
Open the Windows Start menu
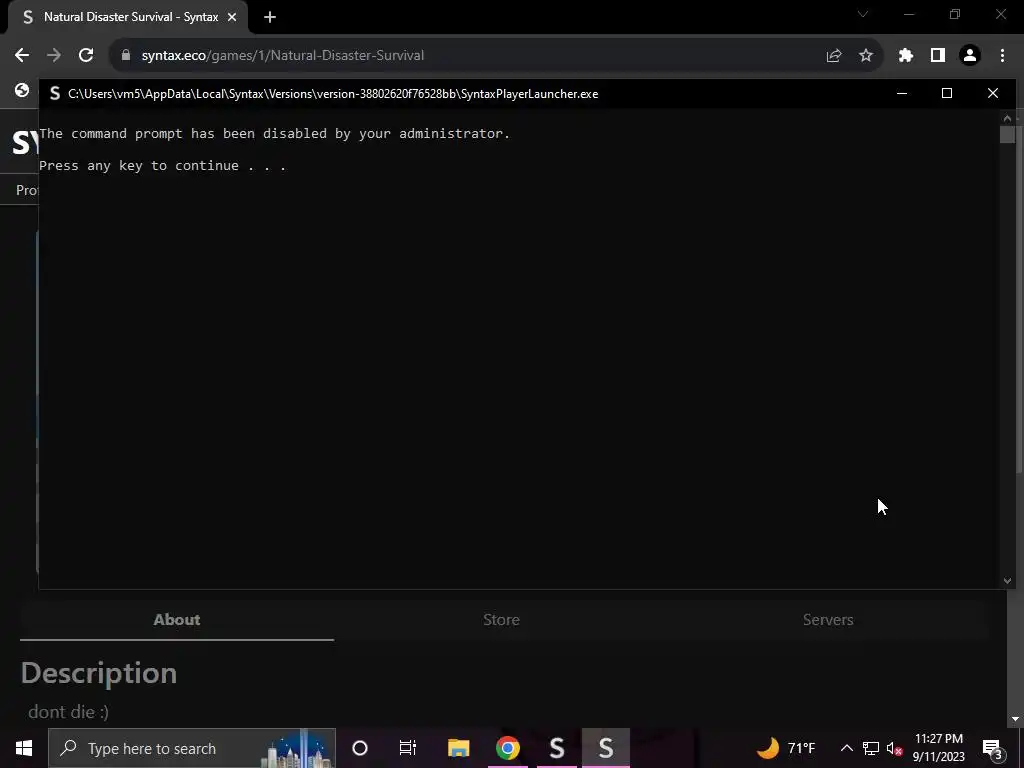(24, 748)
